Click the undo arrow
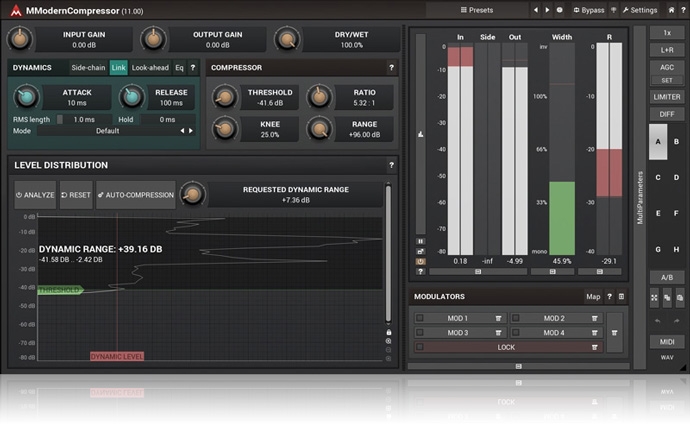Screen dimensions: 690x435 pos(657,321)
